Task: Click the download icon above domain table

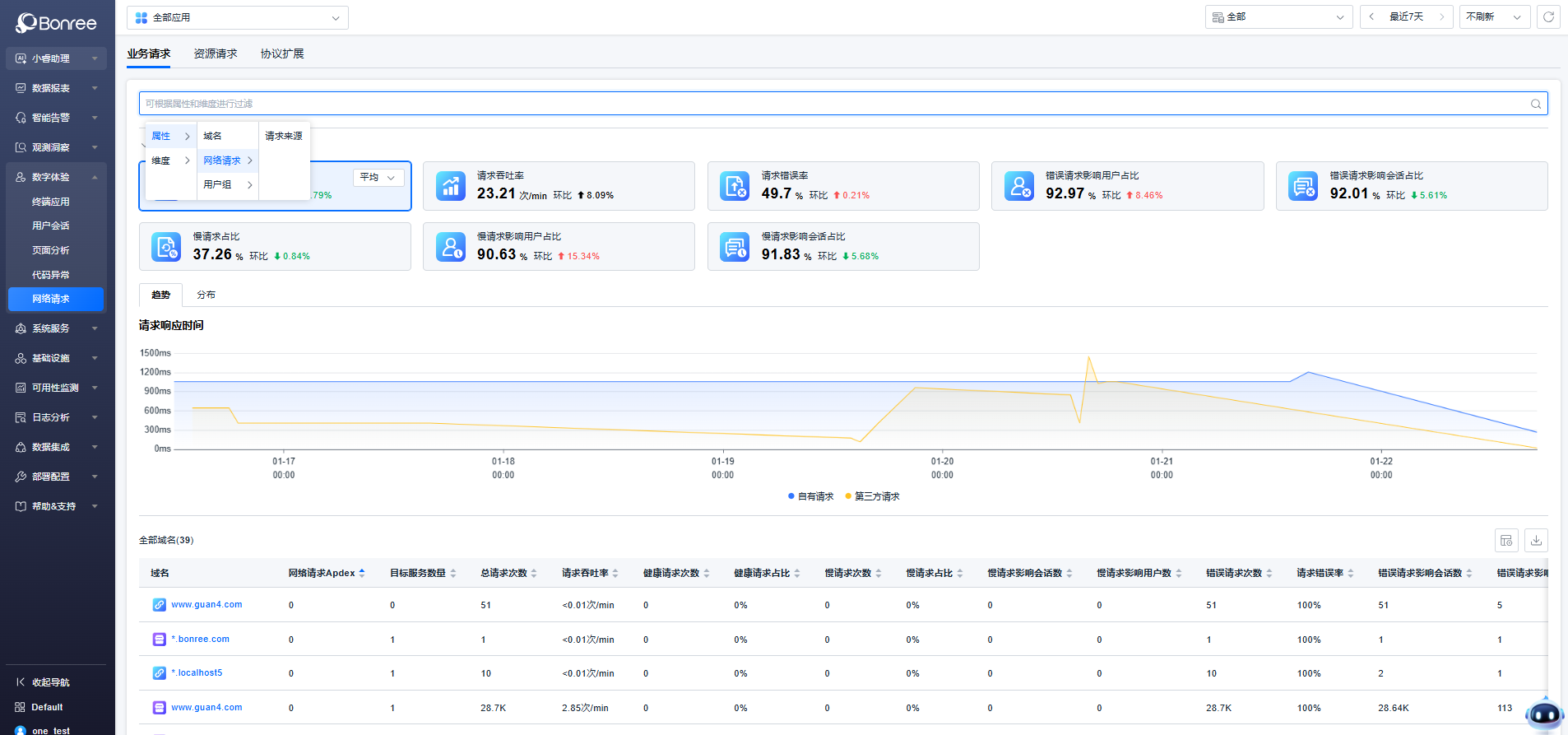Action: [x=1536, y=541]
